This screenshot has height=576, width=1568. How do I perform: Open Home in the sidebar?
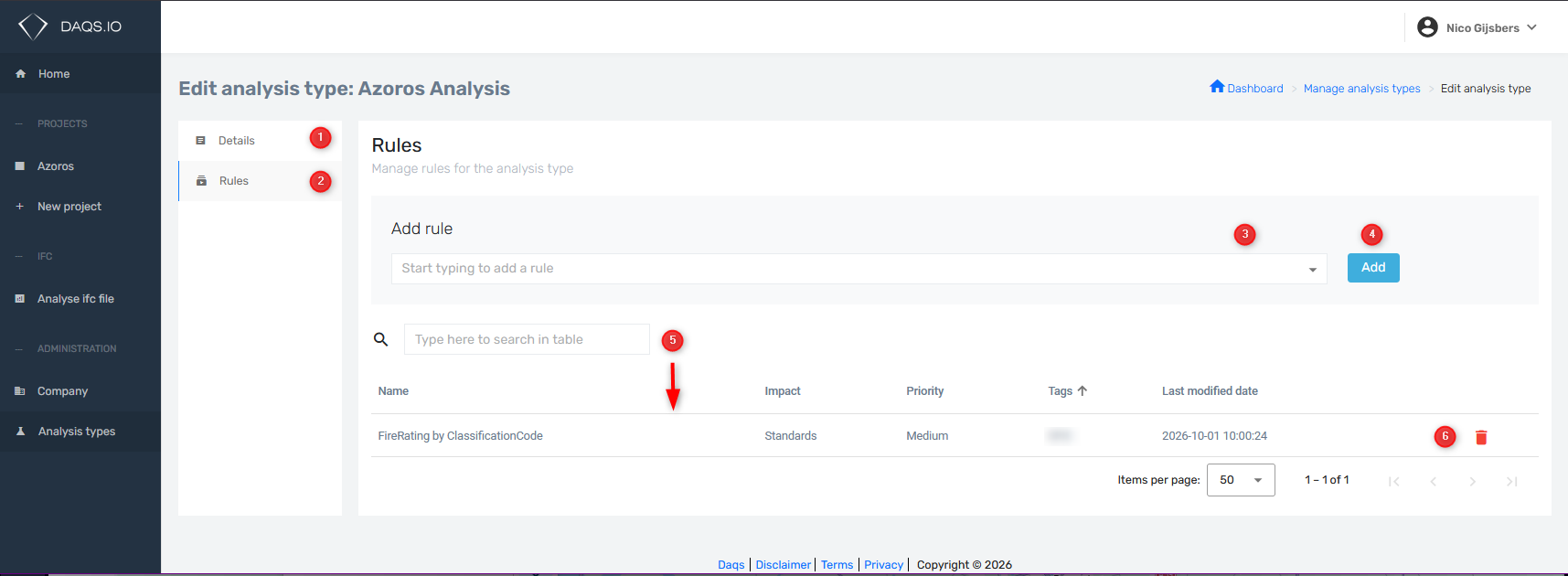pos(80,74)
